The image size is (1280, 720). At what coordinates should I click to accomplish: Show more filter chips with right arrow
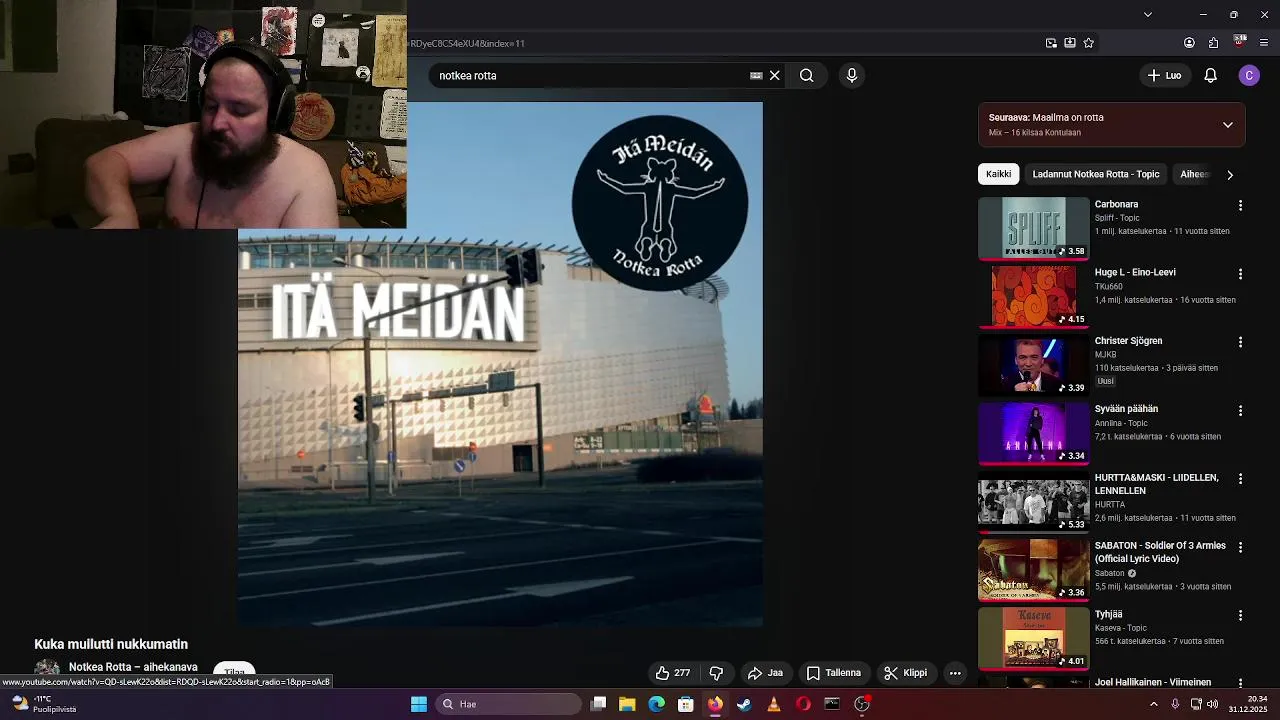(1230, 174)
